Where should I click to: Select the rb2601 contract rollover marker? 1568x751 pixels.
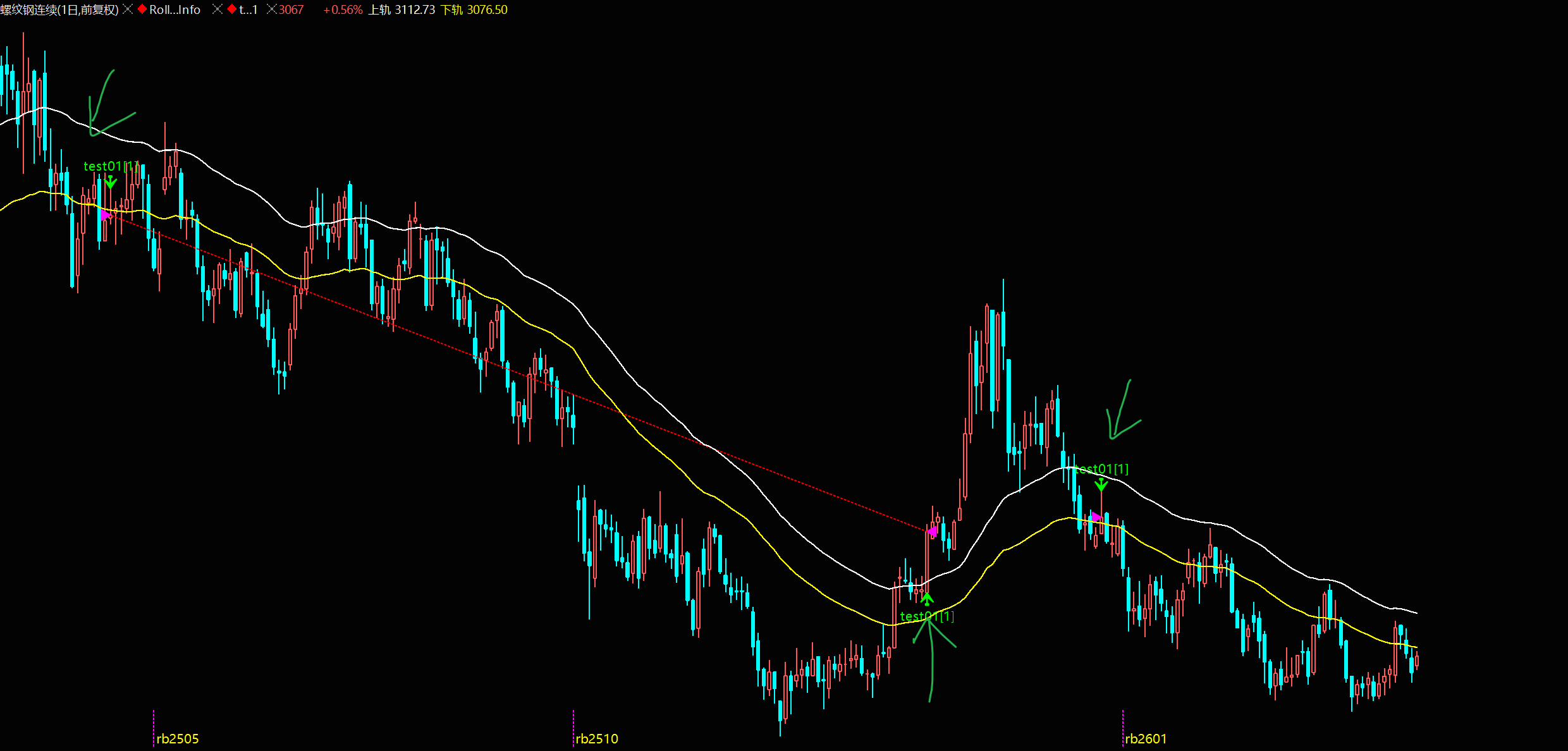(1146, 738)
